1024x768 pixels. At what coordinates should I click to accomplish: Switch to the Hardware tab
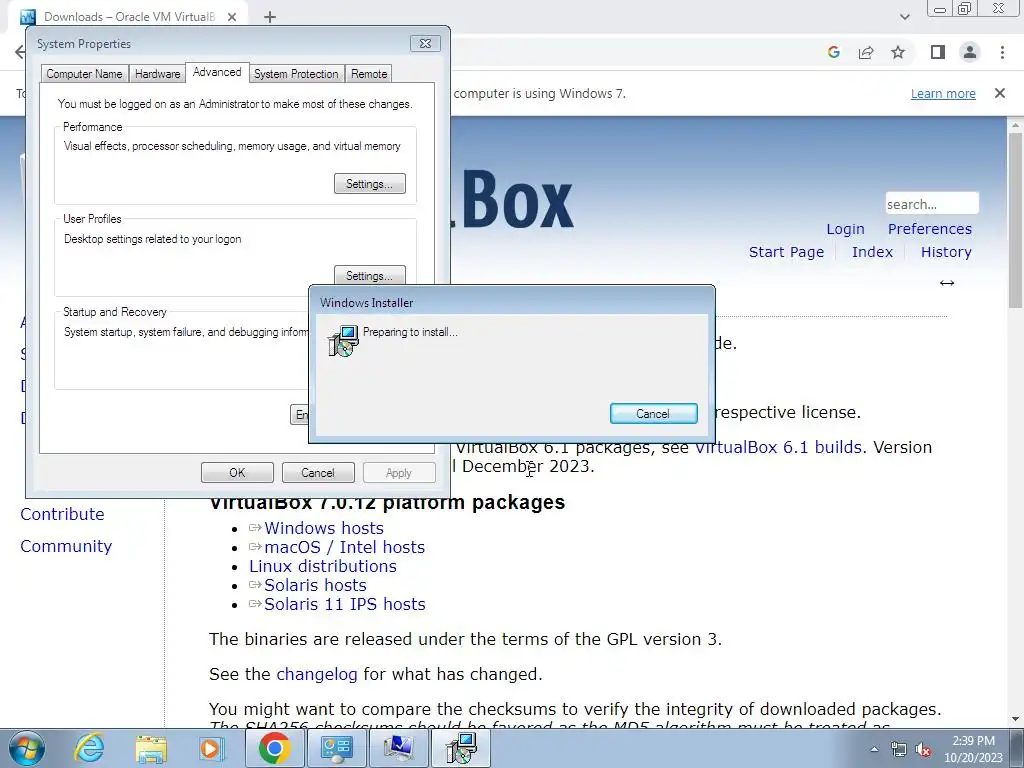[157, 74]
